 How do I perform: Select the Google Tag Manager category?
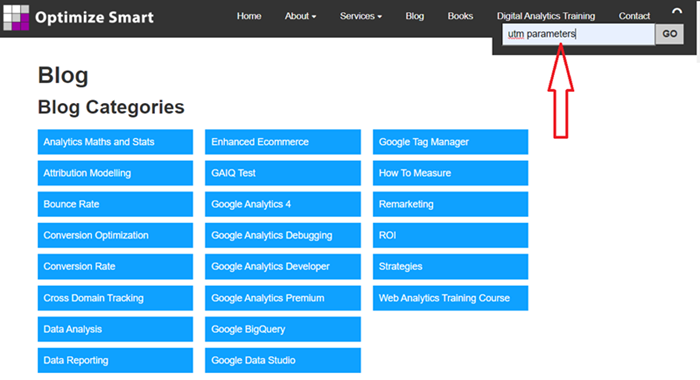click(x=450, y=142)
